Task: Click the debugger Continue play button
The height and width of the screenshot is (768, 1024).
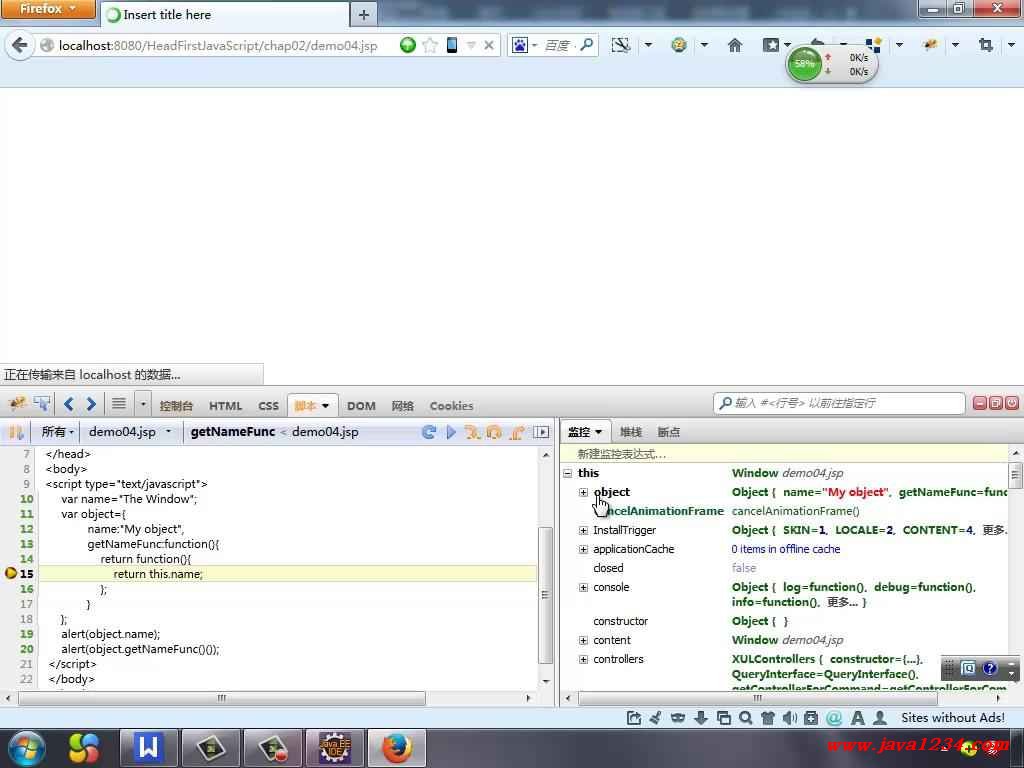Action: point(451,432)
